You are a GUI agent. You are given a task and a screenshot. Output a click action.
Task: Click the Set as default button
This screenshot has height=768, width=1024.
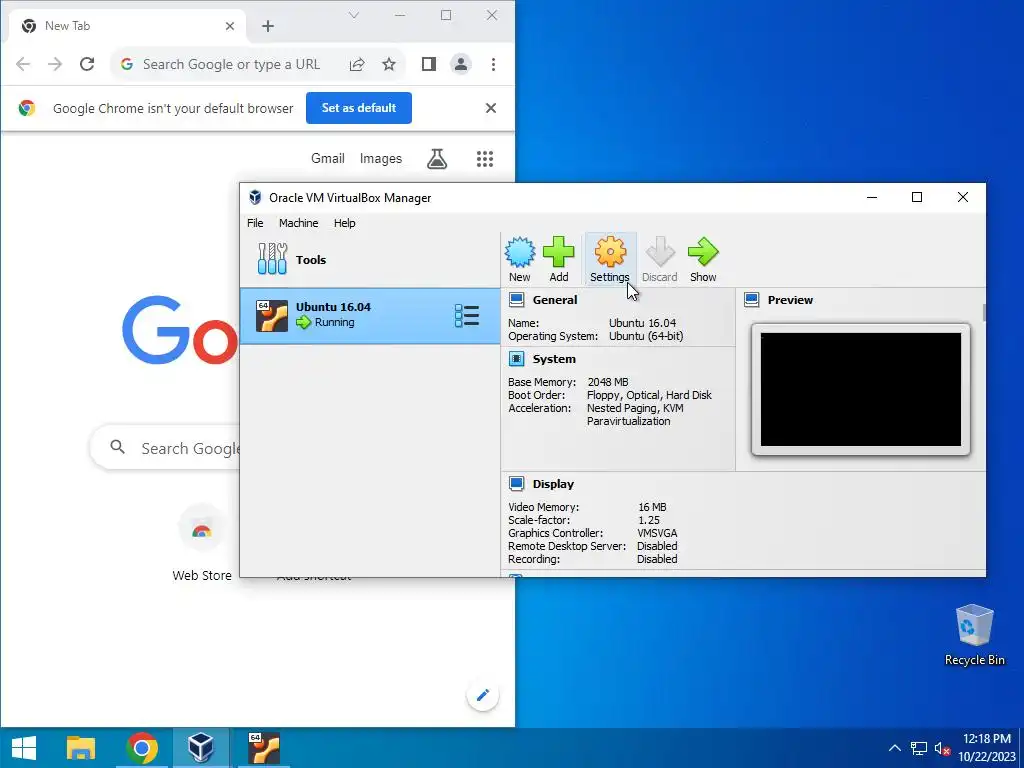[359, 108]
